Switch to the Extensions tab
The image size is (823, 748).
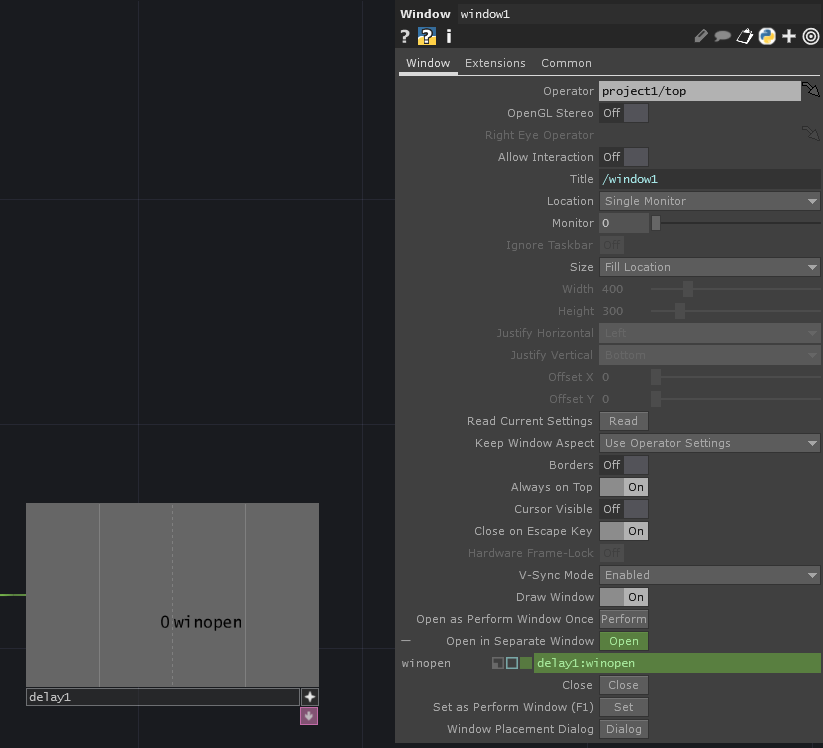click(x=495, y=63)
